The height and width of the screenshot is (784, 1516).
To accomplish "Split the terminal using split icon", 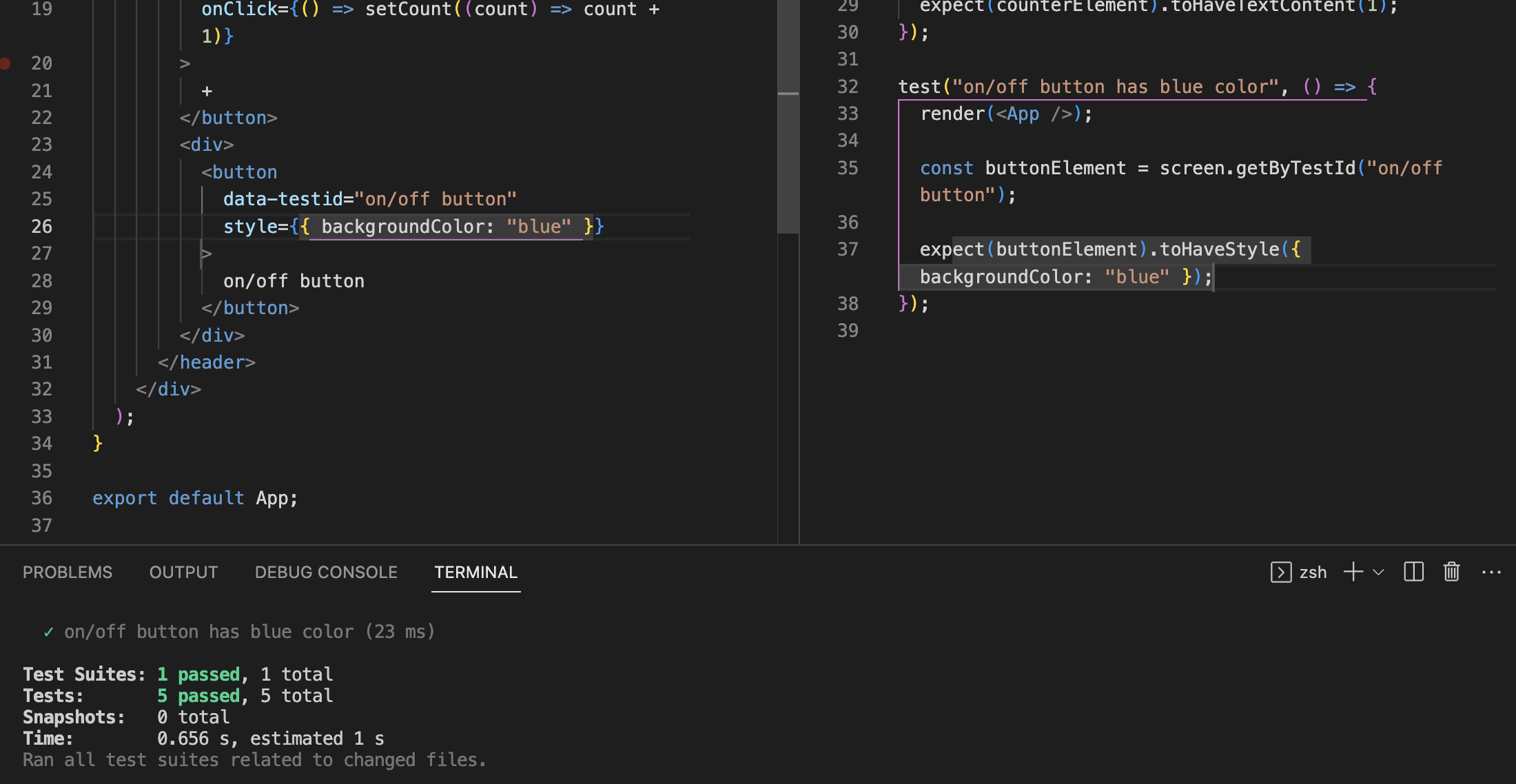I will pos(1413,572).
